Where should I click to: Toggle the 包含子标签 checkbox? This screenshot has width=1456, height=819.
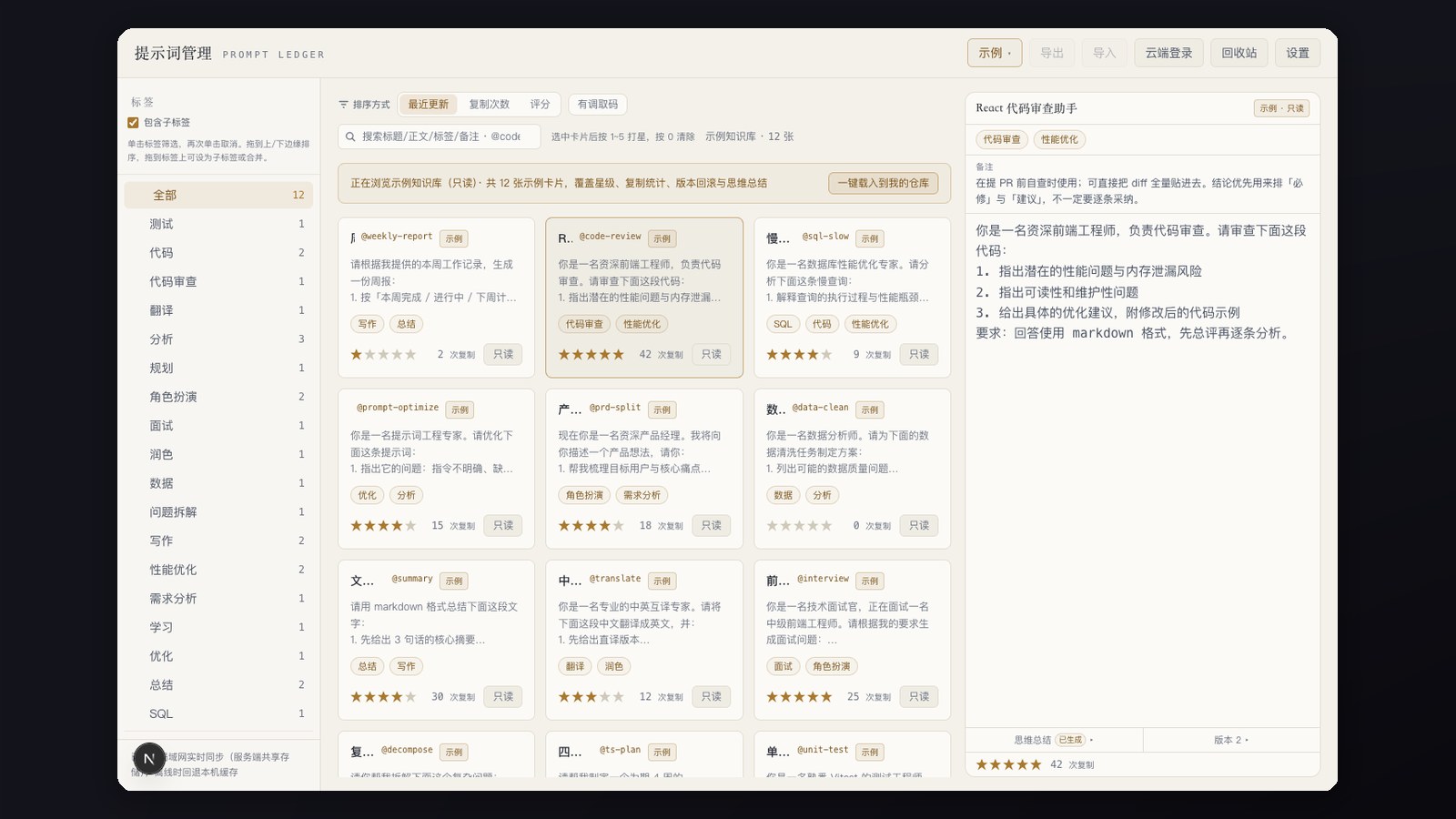133,122
